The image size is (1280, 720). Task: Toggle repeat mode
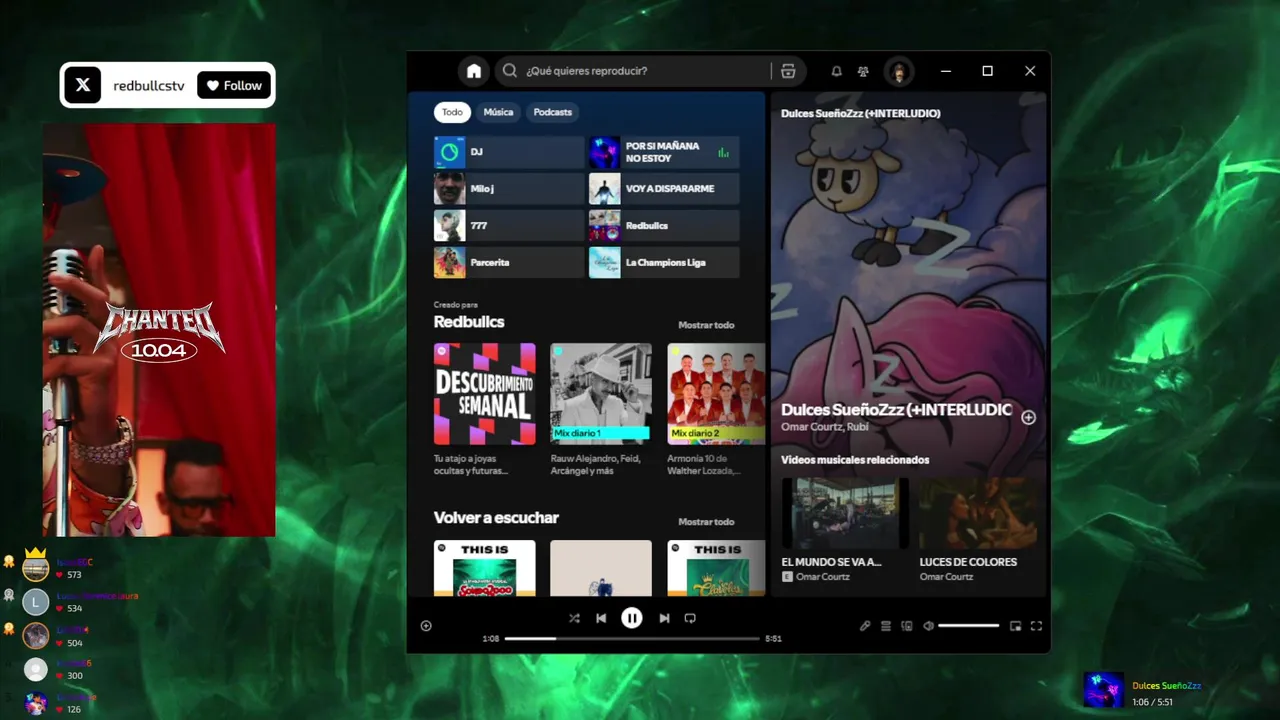(x=690, y=618)
